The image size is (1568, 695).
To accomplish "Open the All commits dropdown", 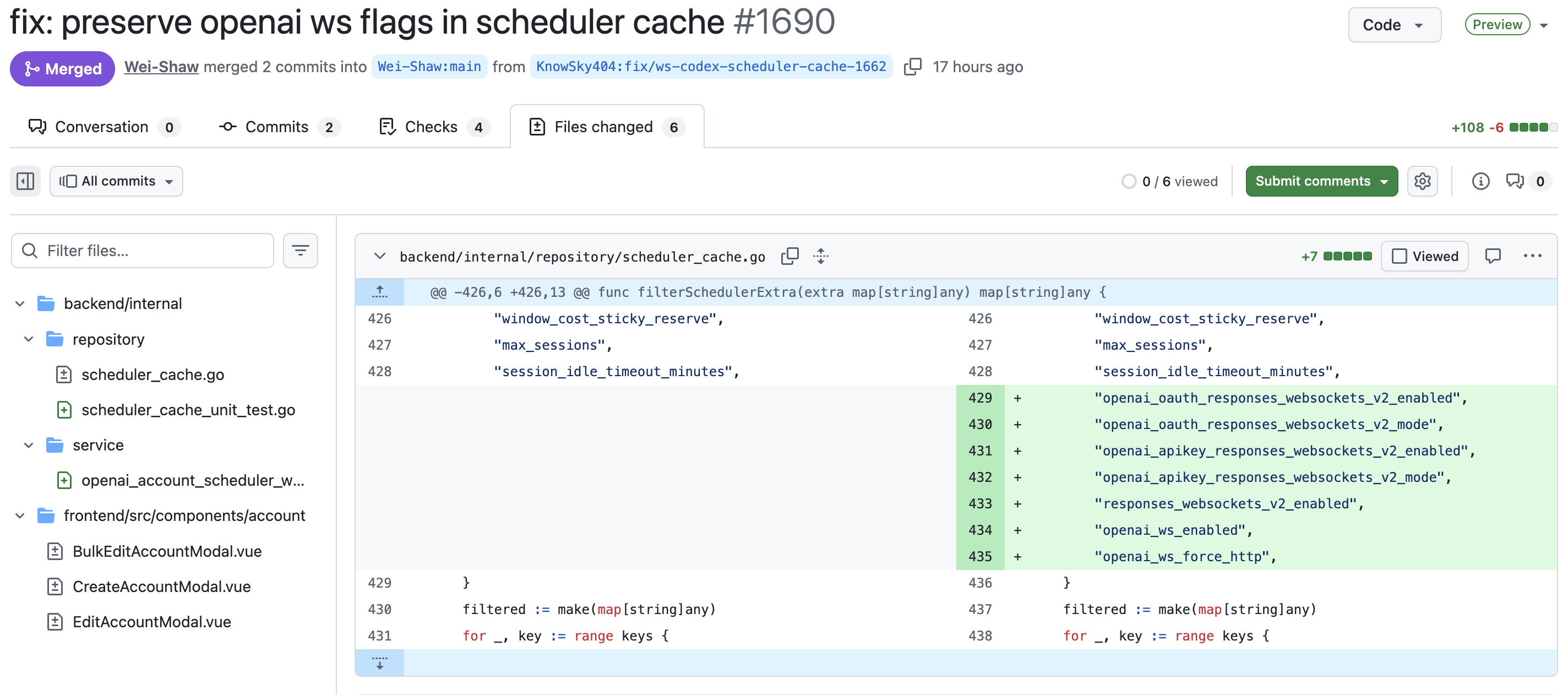I will 116,181.
